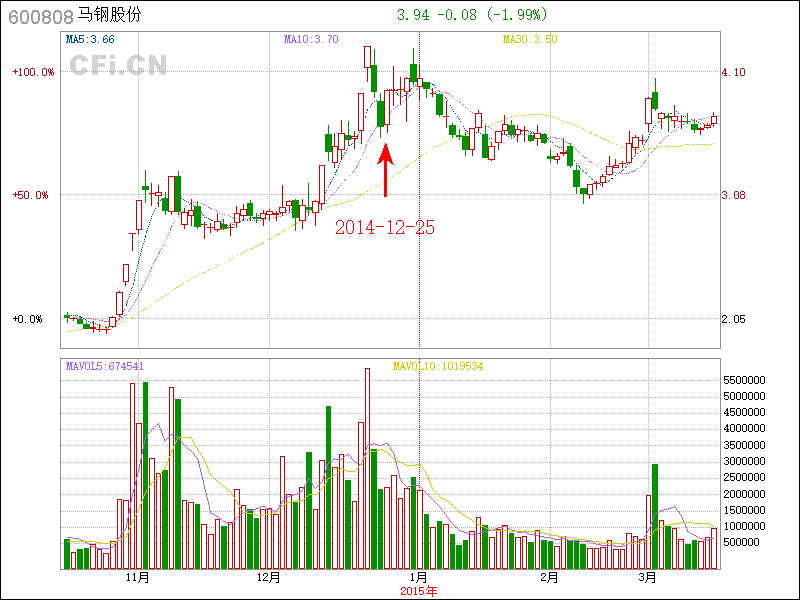Click the MAVOL10:1019534 label
The image size is (800, 600).
pos(438,366)
